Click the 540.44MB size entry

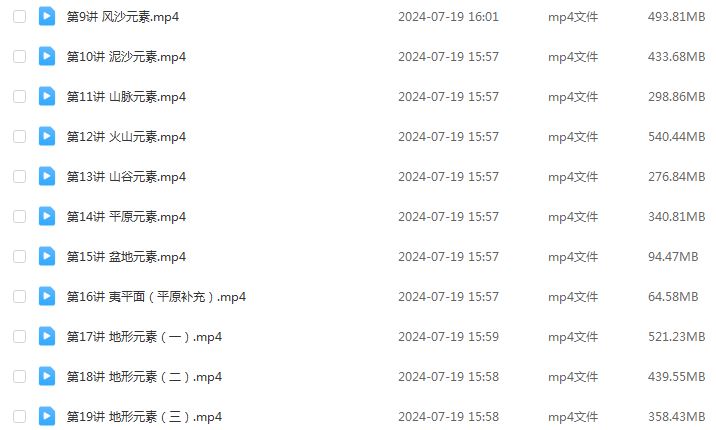click(x=676, y=136)
